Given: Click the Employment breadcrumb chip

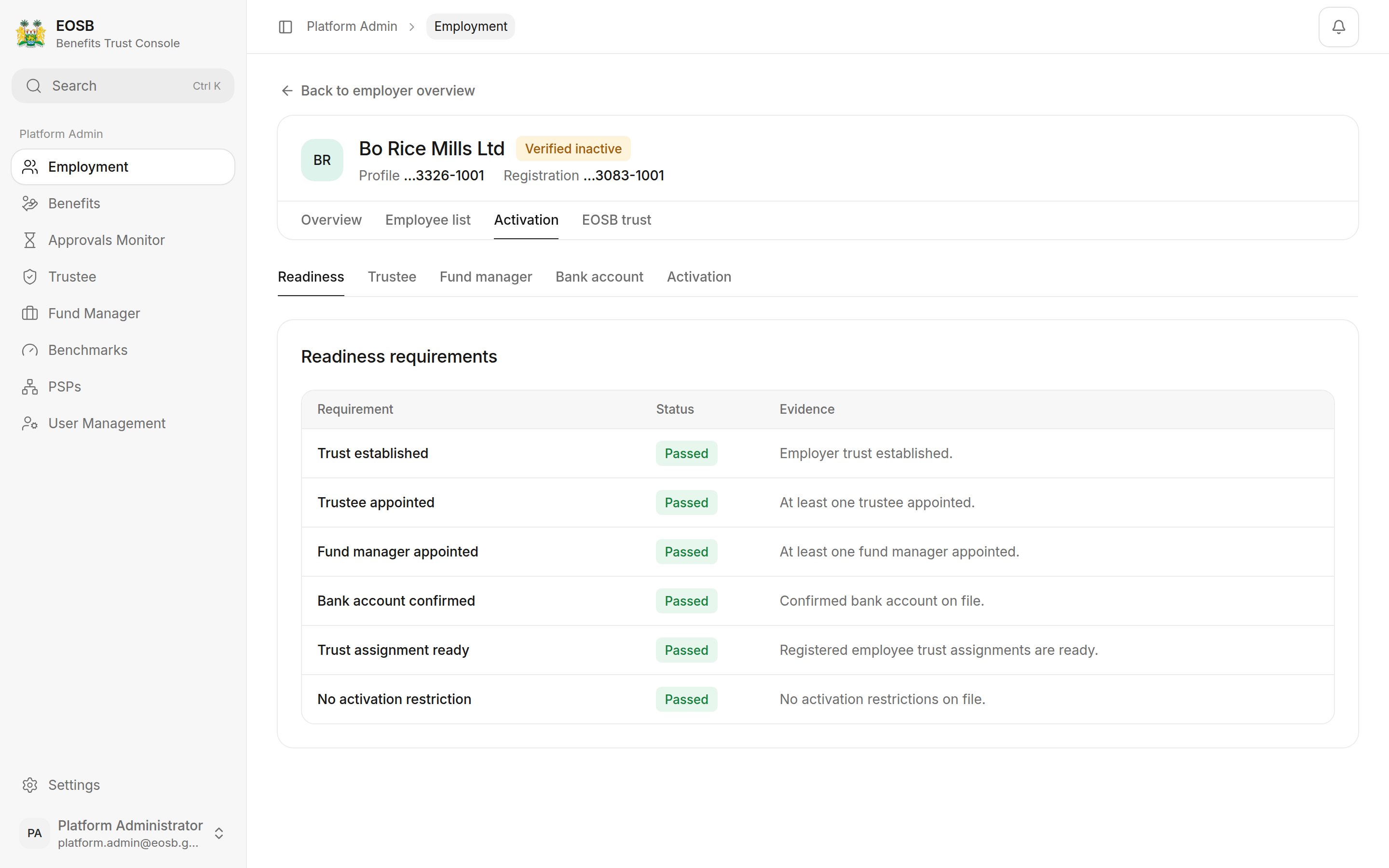Looking at the screenshot, I should pos(471,27).
